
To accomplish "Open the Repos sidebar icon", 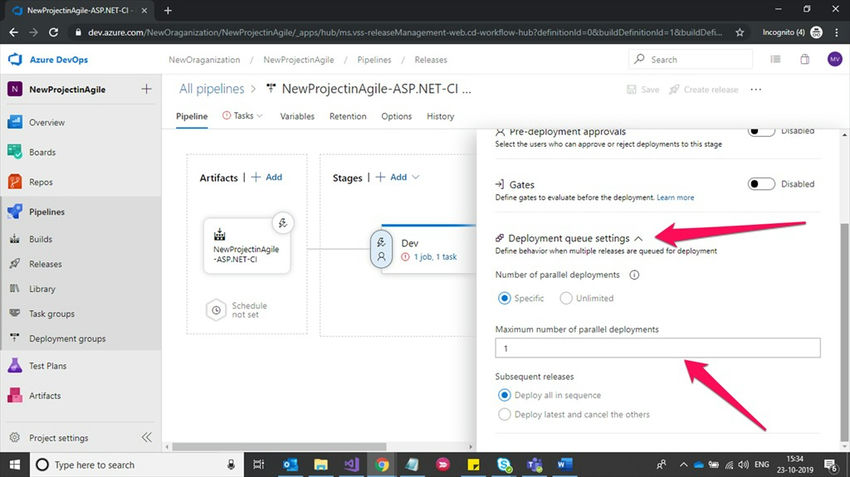I will click(15, 182).
